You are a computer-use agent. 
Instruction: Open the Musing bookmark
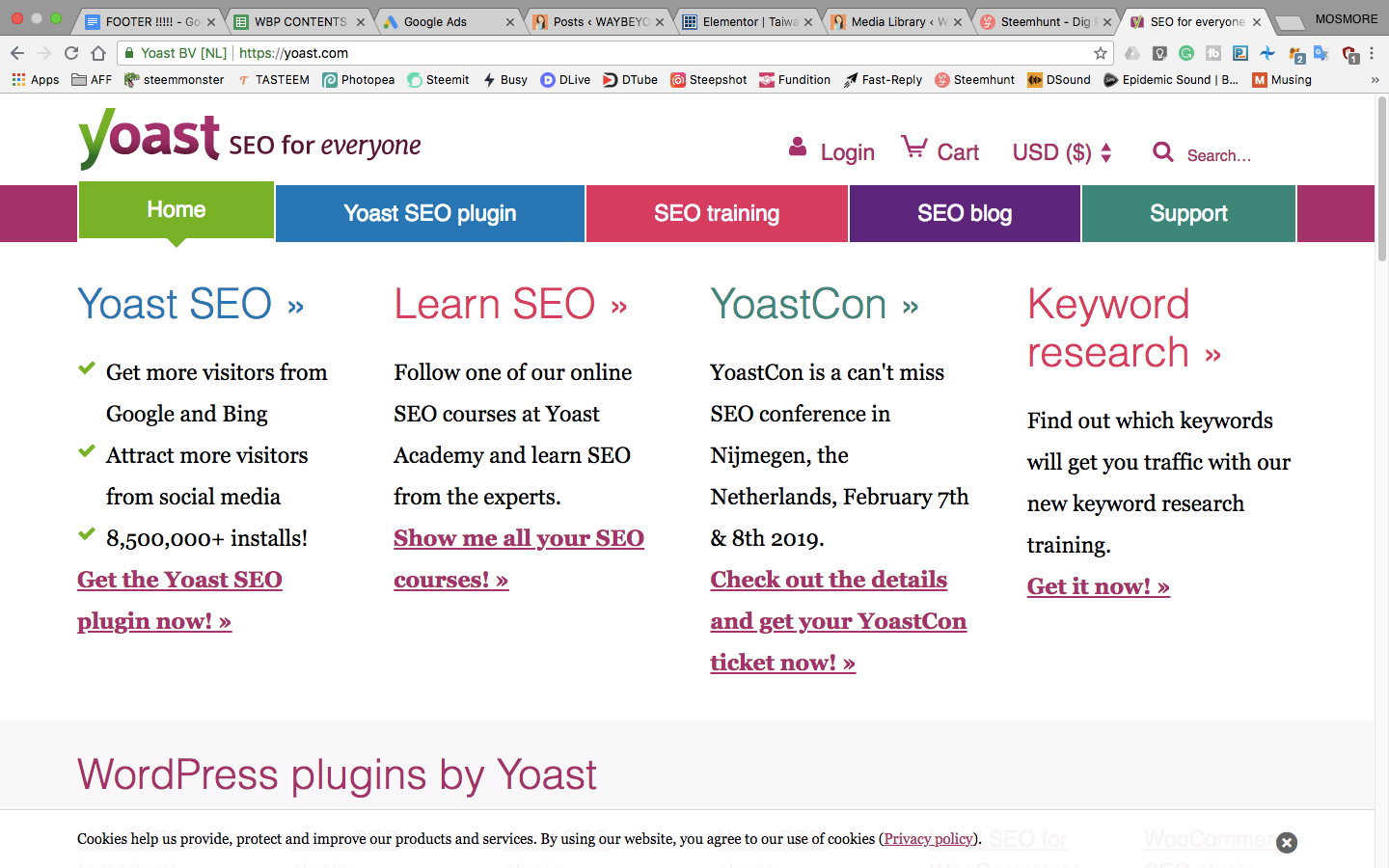point(1282,80)
